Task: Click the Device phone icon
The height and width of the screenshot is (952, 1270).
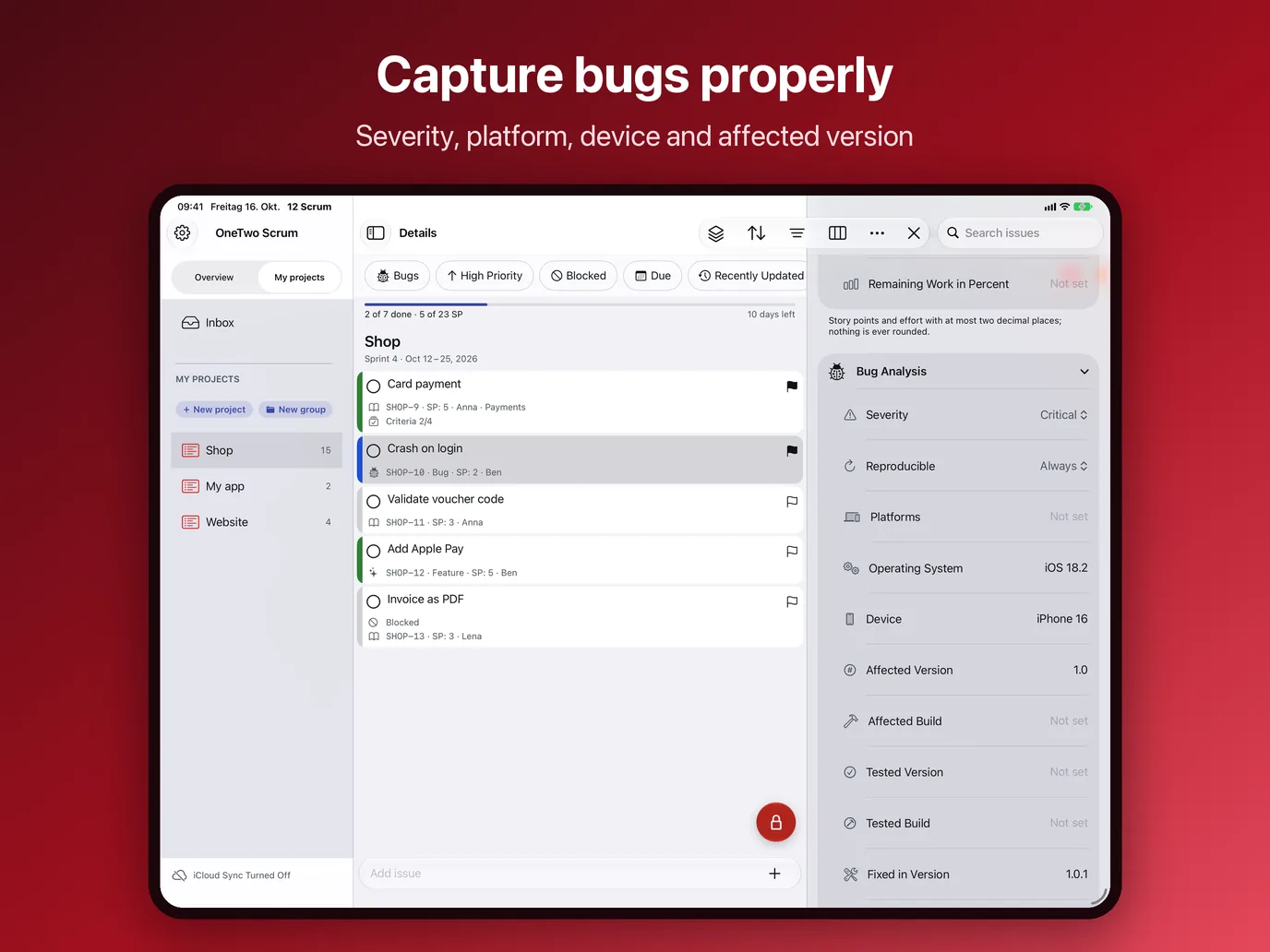Action: click(850, 619)
